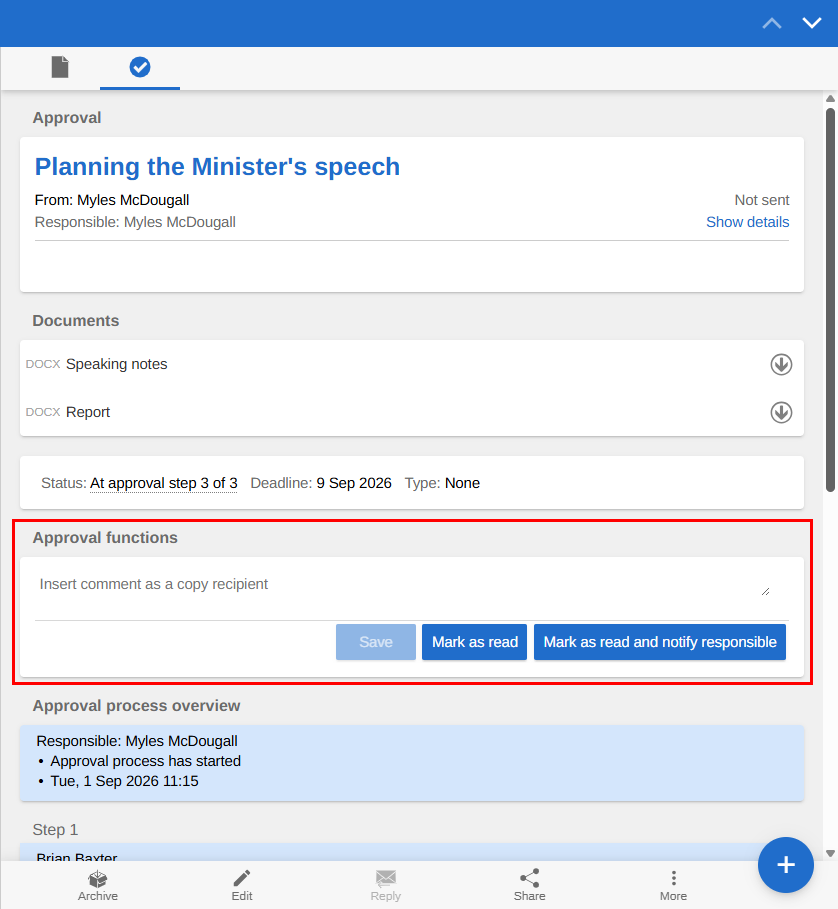Open Planning the Minister's speech title
Screen dimensions: 838x909
point(217,167)
